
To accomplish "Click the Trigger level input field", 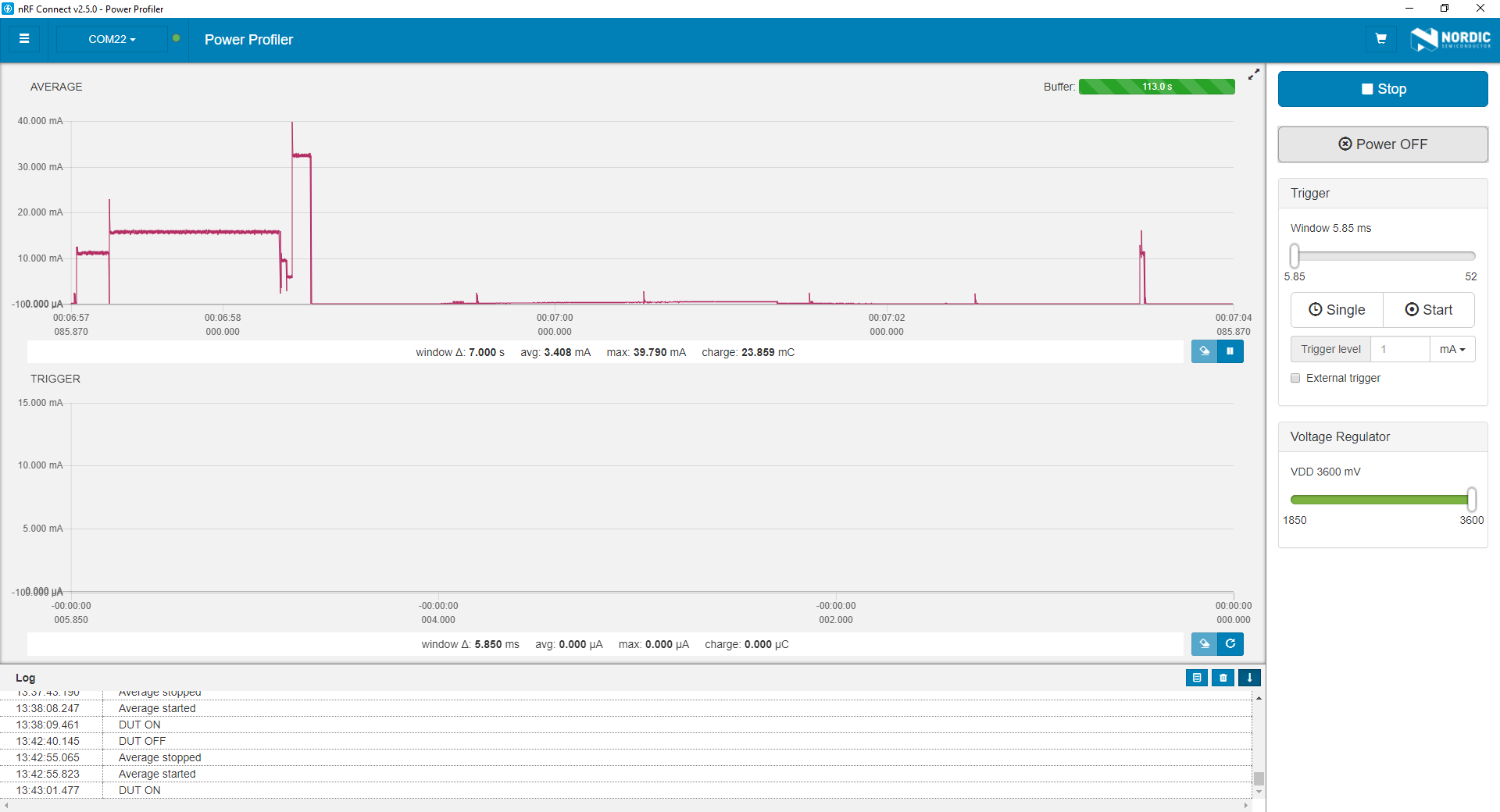I will pos(1400,349).
